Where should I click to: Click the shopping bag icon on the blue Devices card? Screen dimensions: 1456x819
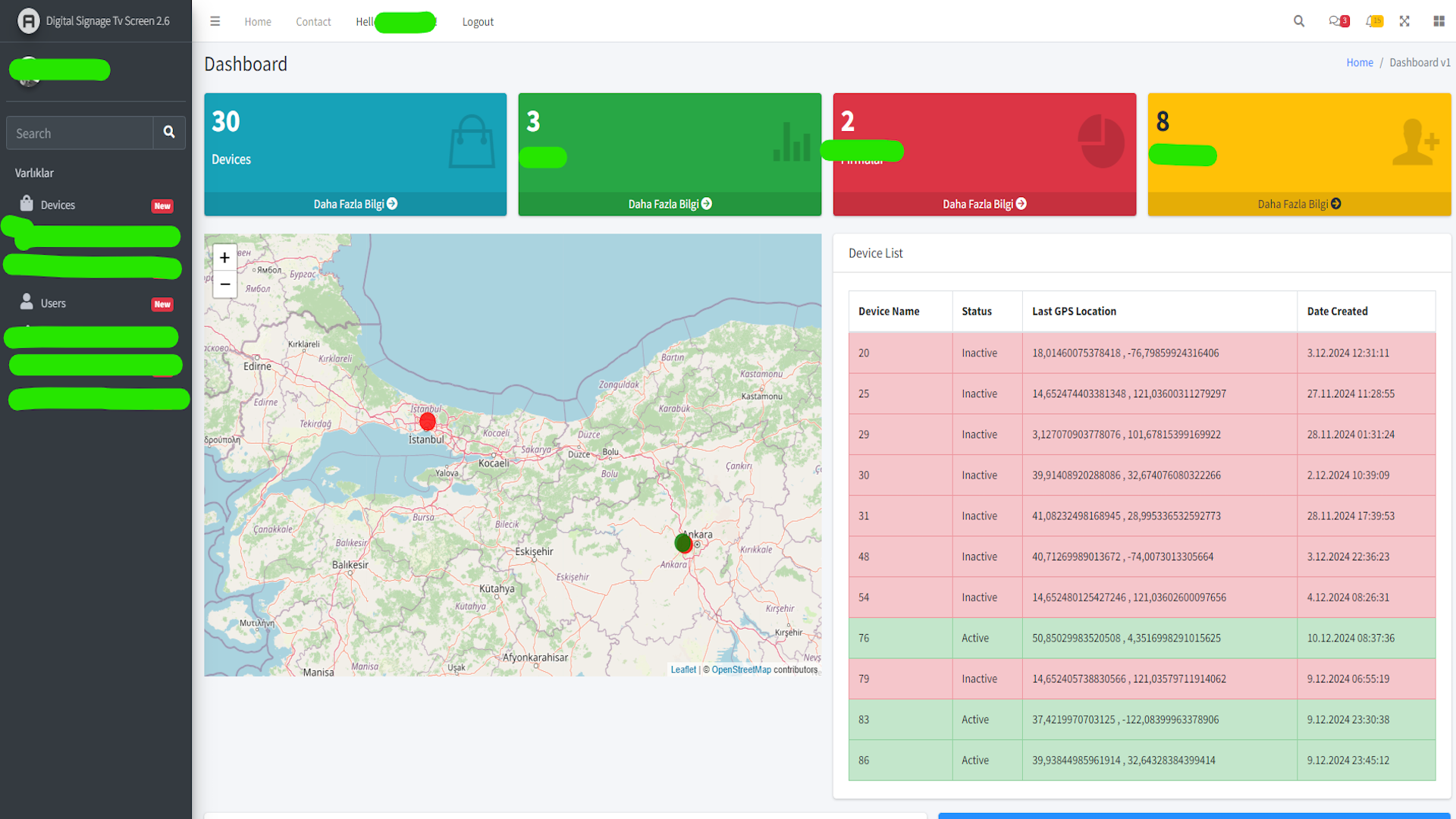tap(471, 141)
